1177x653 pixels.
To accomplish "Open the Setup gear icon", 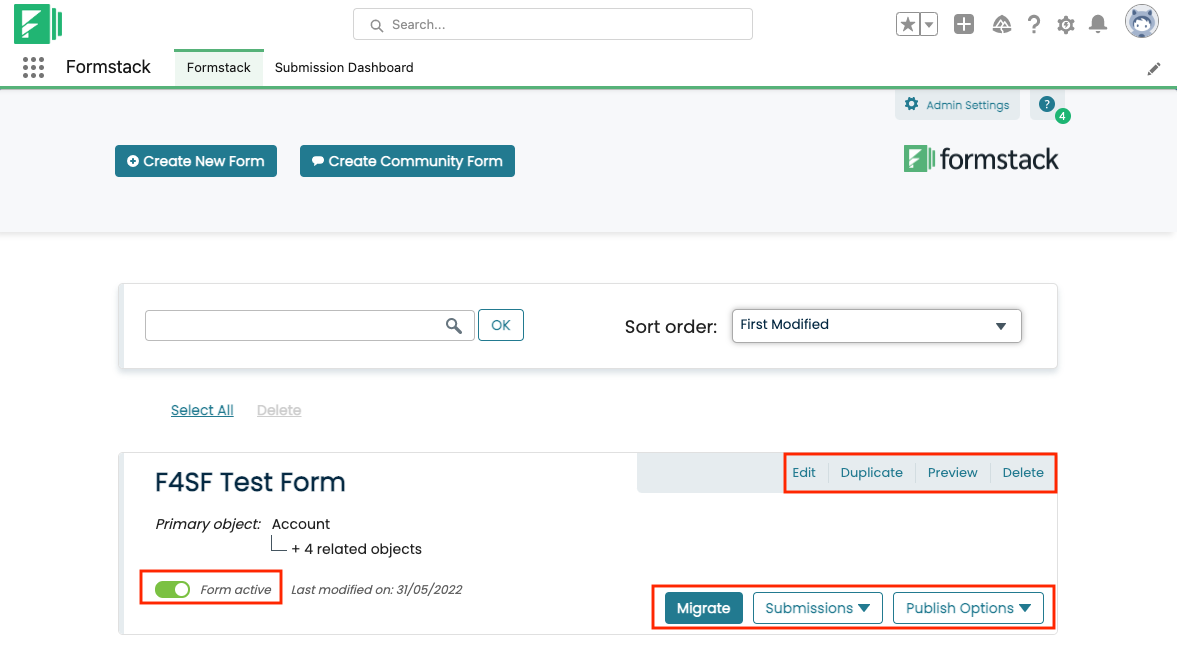I will [x=1066, y=25].
